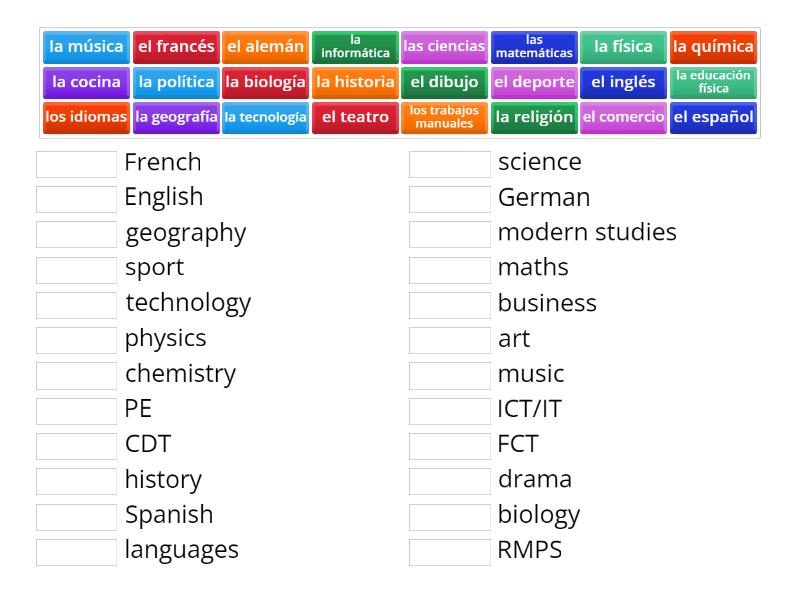This screenshot has width=800, height=600.
Task: Click the 'el inglés' tile
Action: tap(621, 82)
